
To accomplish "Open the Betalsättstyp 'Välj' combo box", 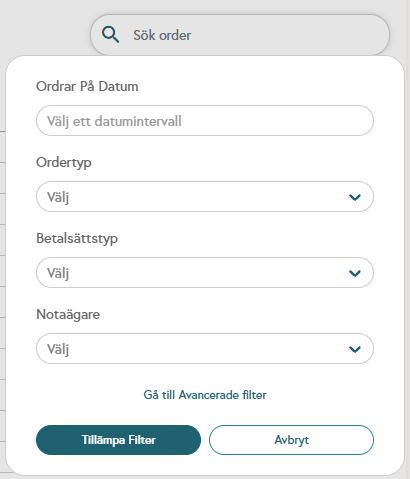I will [205, 273].
